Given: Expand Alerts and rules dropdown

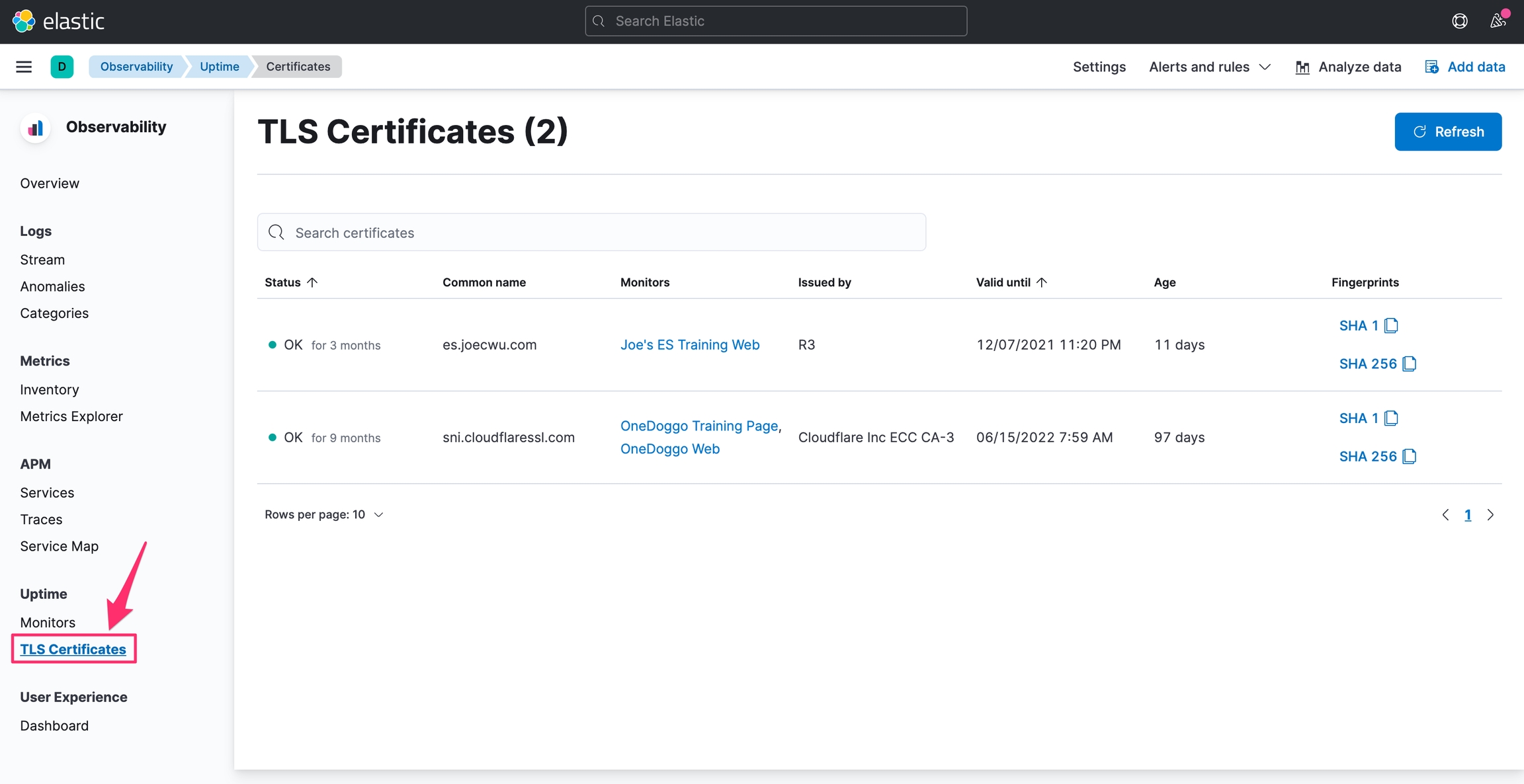Looking at the screenshot, I should tap(1209, 67).
